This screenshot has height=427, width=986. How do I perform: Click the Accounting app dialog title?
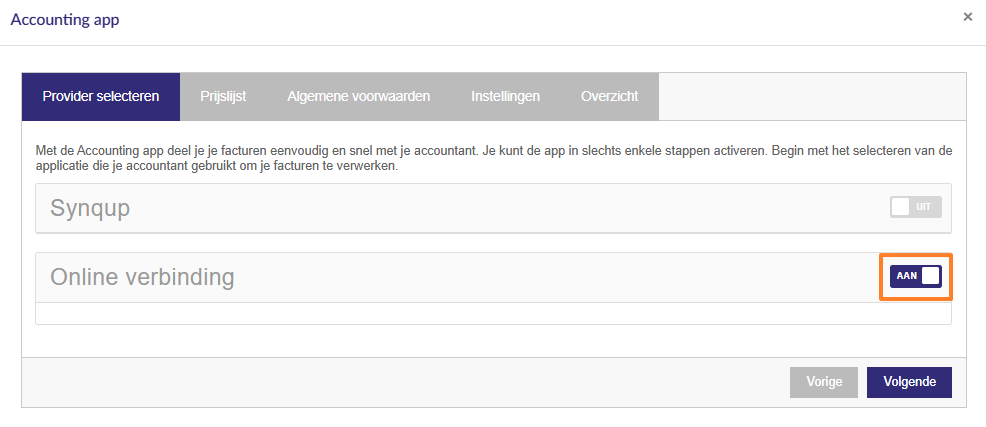coord(65,19)
